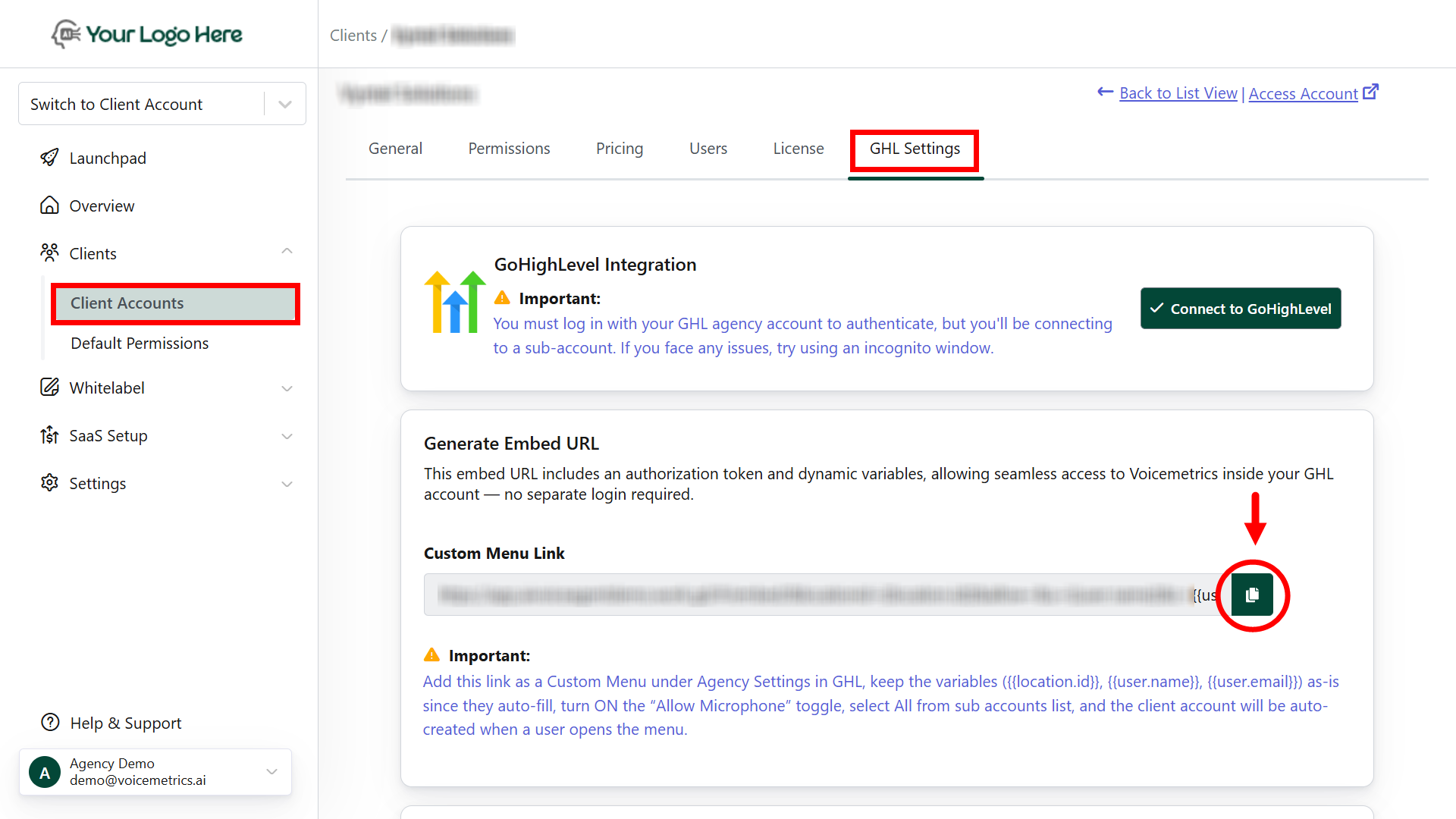Click the Whitelabel edit icon

[x=49, y=388]
